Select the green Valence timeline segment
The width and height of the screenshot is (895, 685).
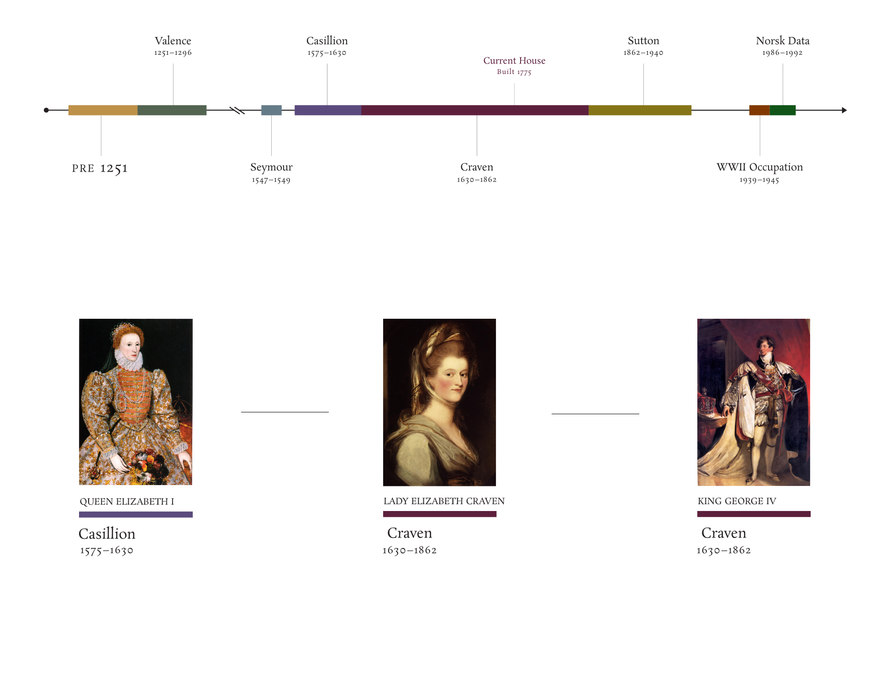[172, 110]
